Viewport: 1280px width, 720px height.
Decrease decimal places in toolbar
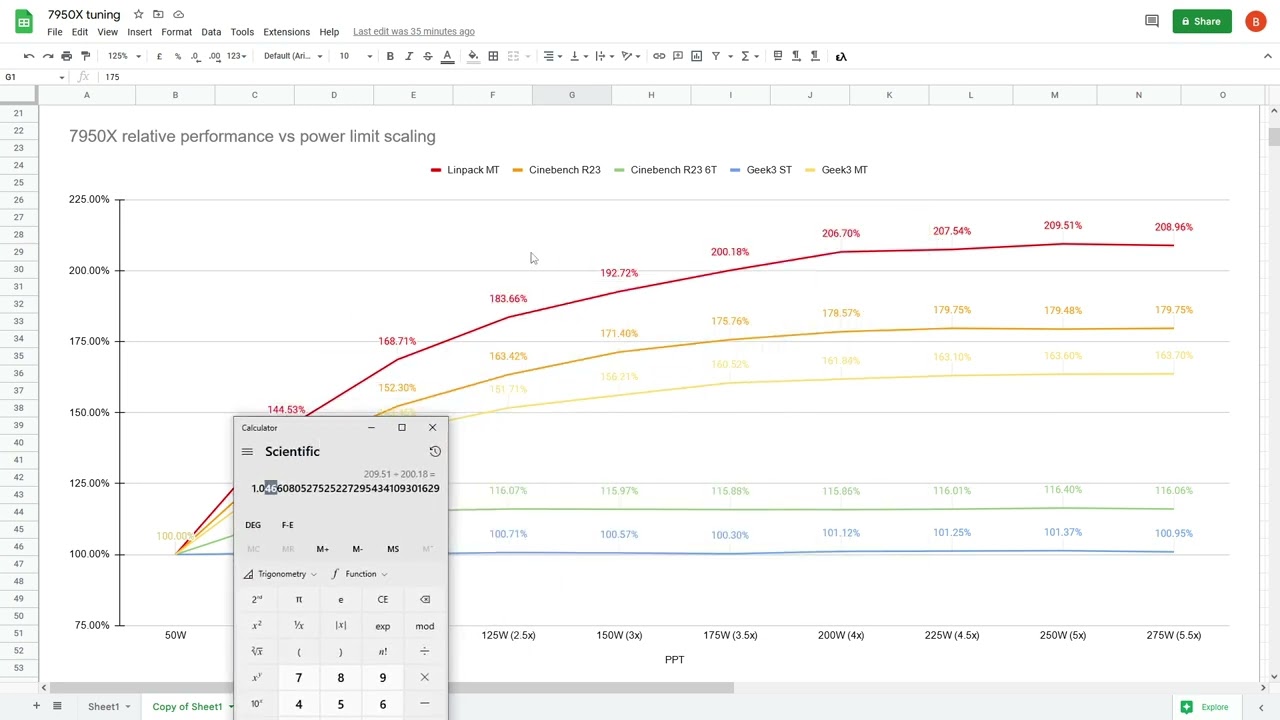(x=195, y=56)
